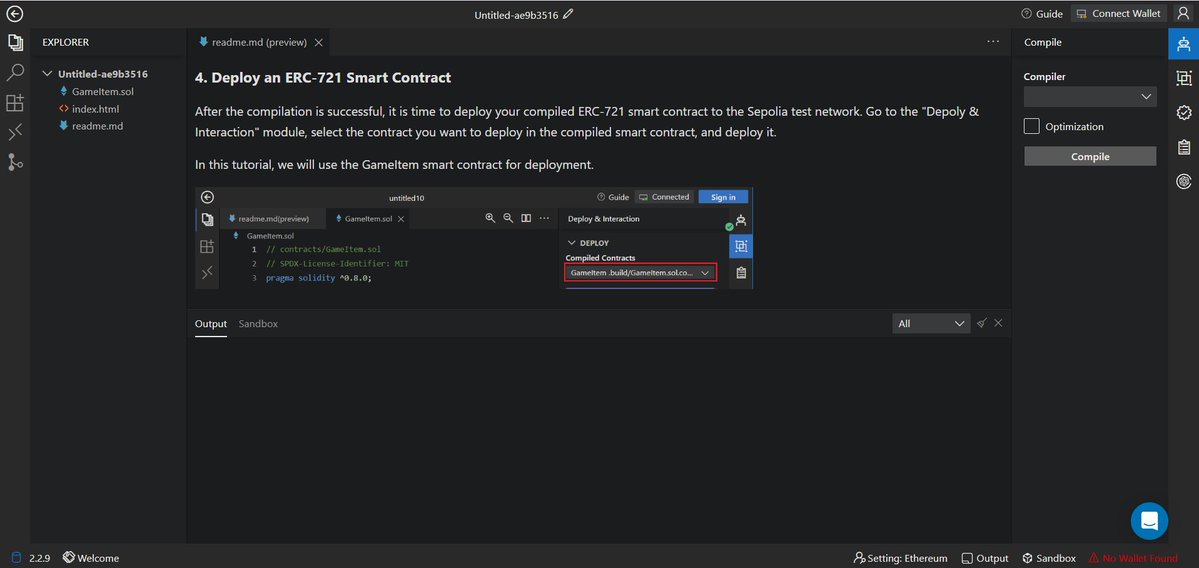Open the source control branch icon

point(15,161)
